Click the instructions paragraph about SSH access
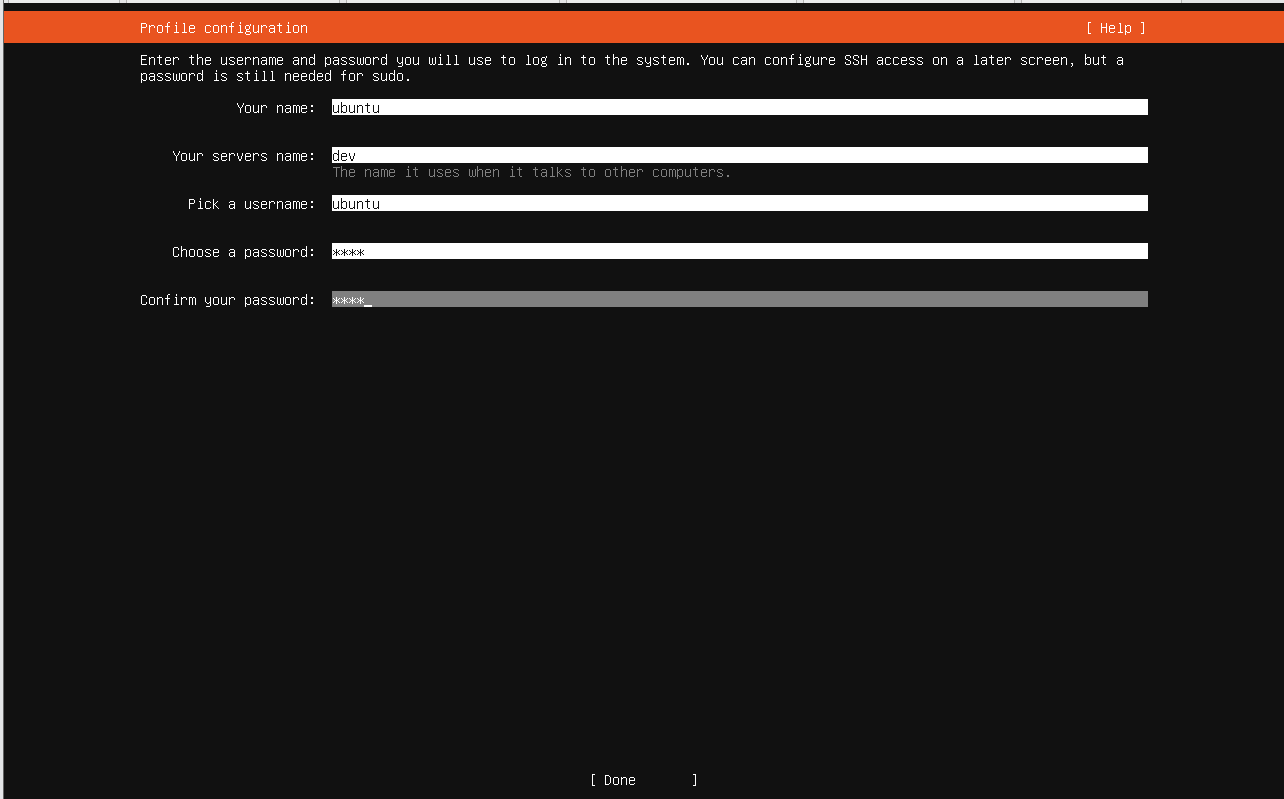 pyautogui.click(x=632, y=68)
